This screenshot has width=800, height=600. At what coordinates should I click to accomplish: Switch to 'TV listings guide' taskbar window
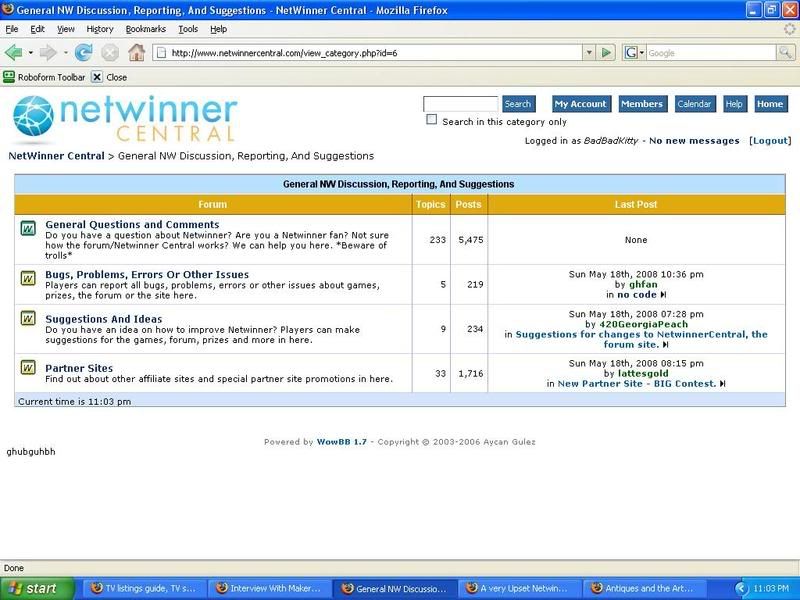144,589
